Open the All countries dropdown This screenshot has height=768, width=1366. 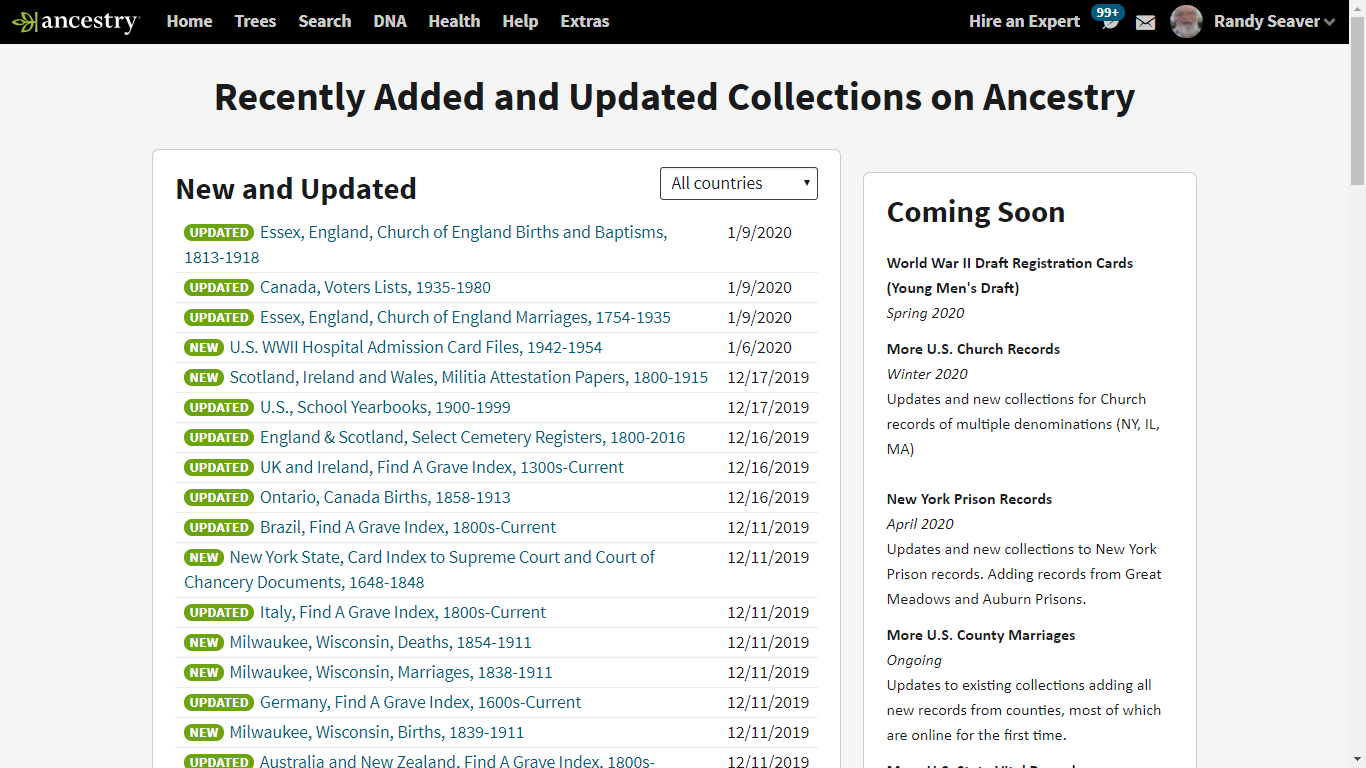739,183
